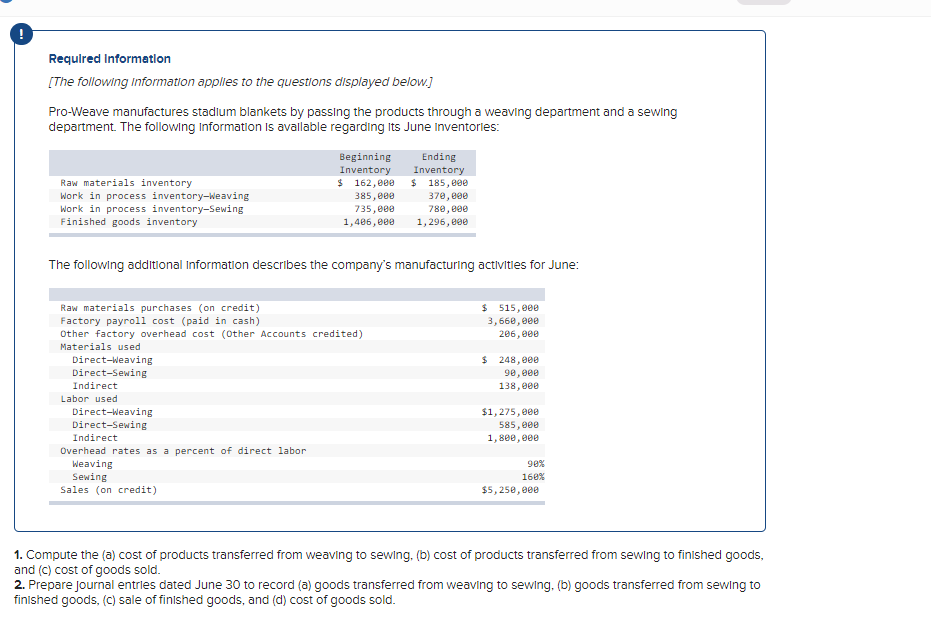931x626 pixels.
Task: Click the 3,660,000 payroll amount
Action: pyautogui.click(x=513, y=321)
